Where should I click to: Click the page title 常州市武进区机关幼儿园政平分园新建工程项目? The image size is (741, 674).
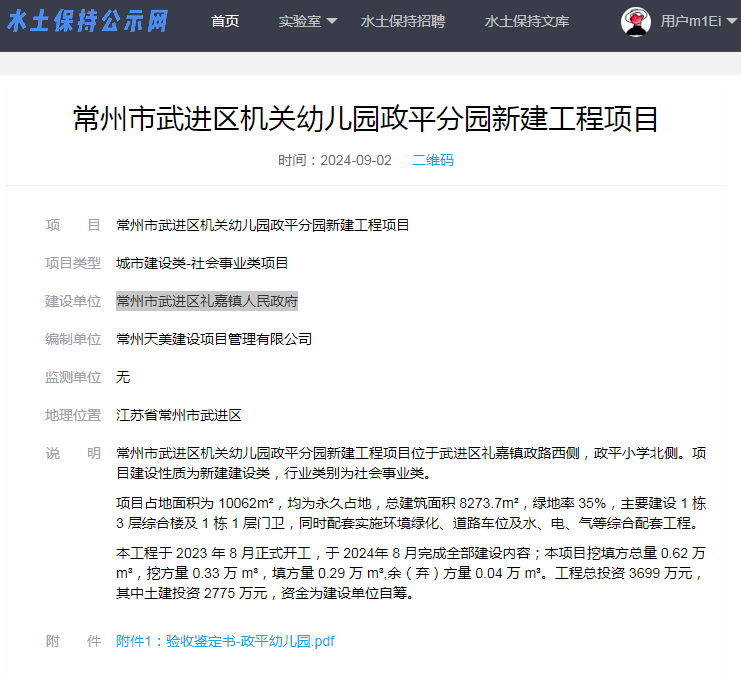pos(365,119)
